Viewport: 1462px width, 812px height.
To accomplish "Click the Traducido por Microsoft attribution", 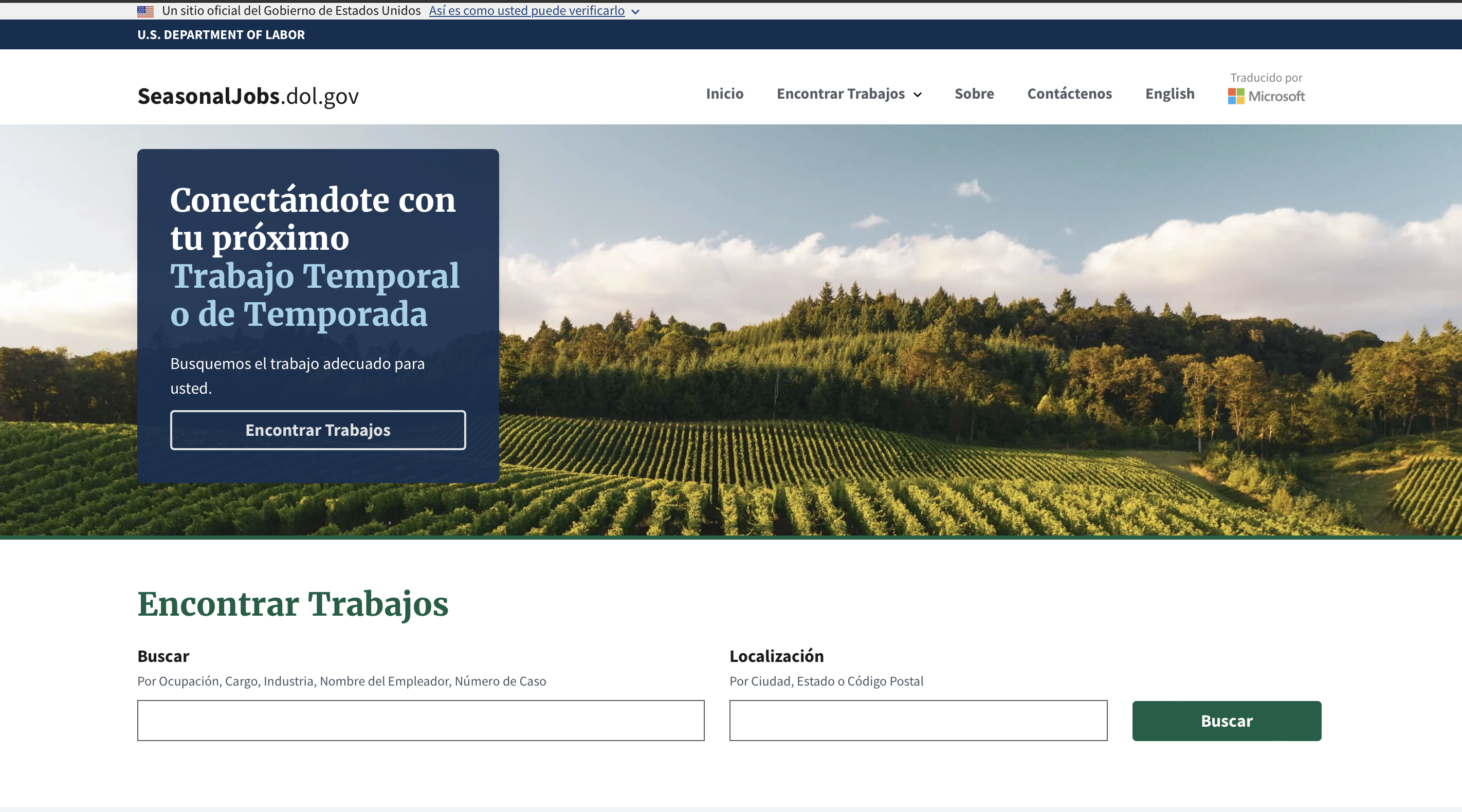I will coord(1266,88).
